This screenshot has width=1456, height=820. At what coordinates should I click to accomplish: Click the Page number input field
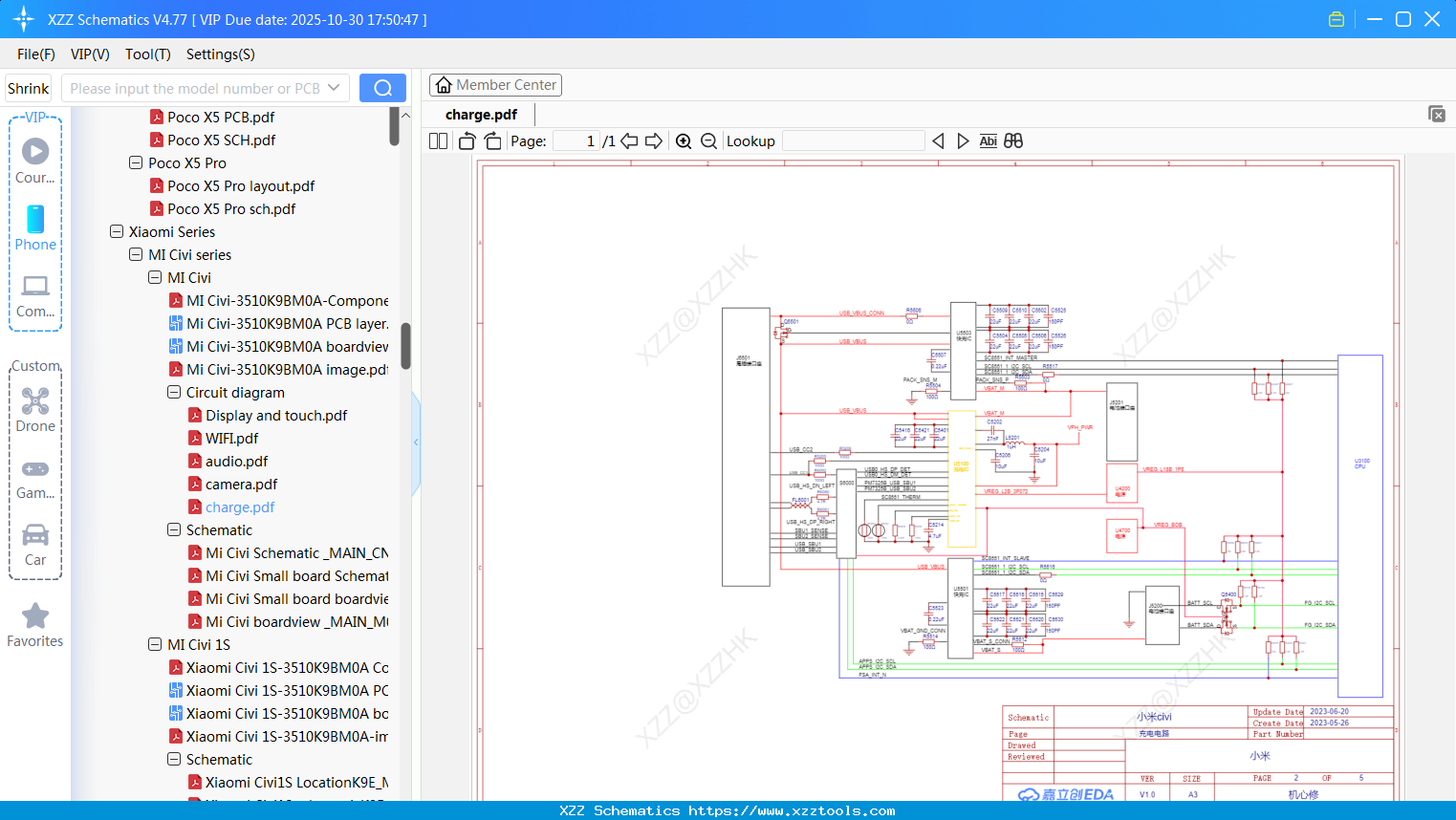pos(576,141)
